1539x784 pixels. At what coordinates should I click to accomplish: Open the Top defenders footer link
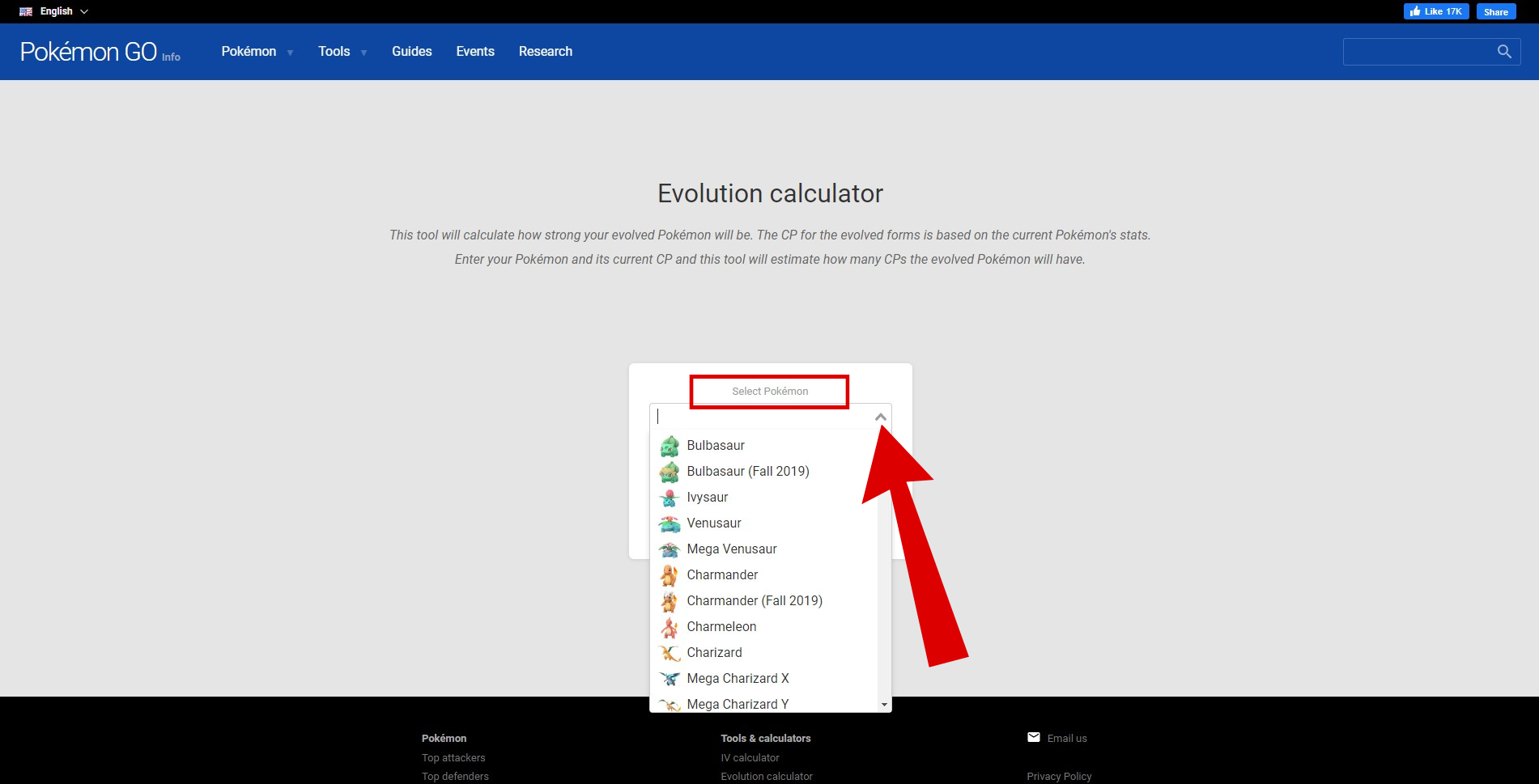click(x=455, y=777)
